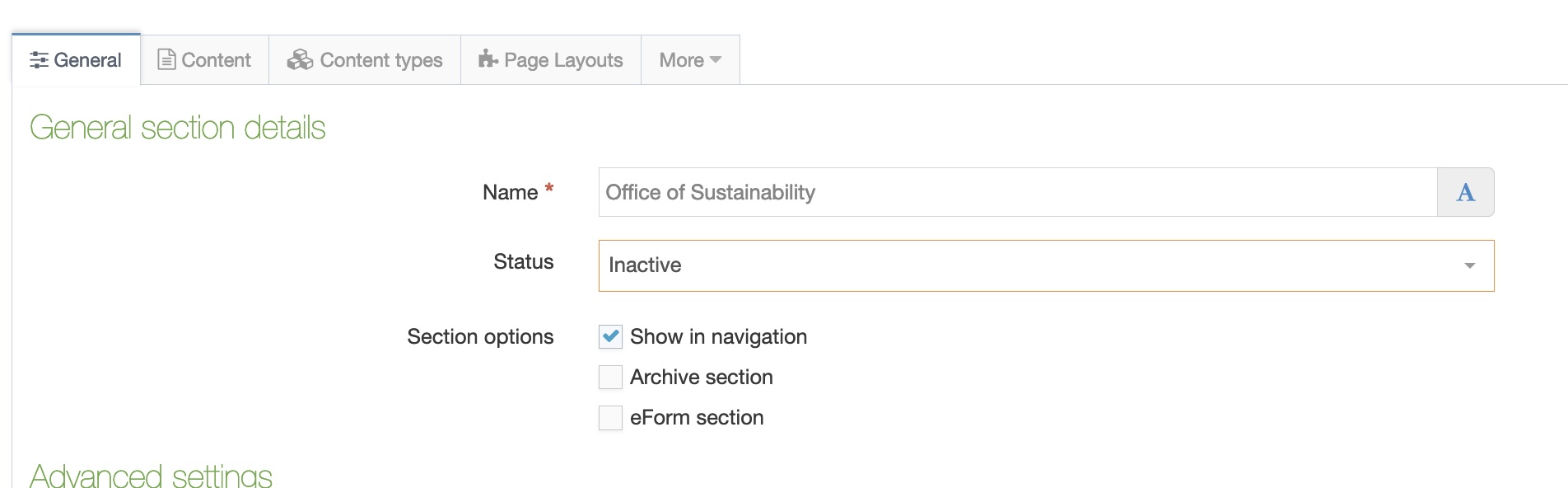Click the sliders icon on General tab
The width and height of the screenshot is (1568, 488).
[x=39, y=60]
